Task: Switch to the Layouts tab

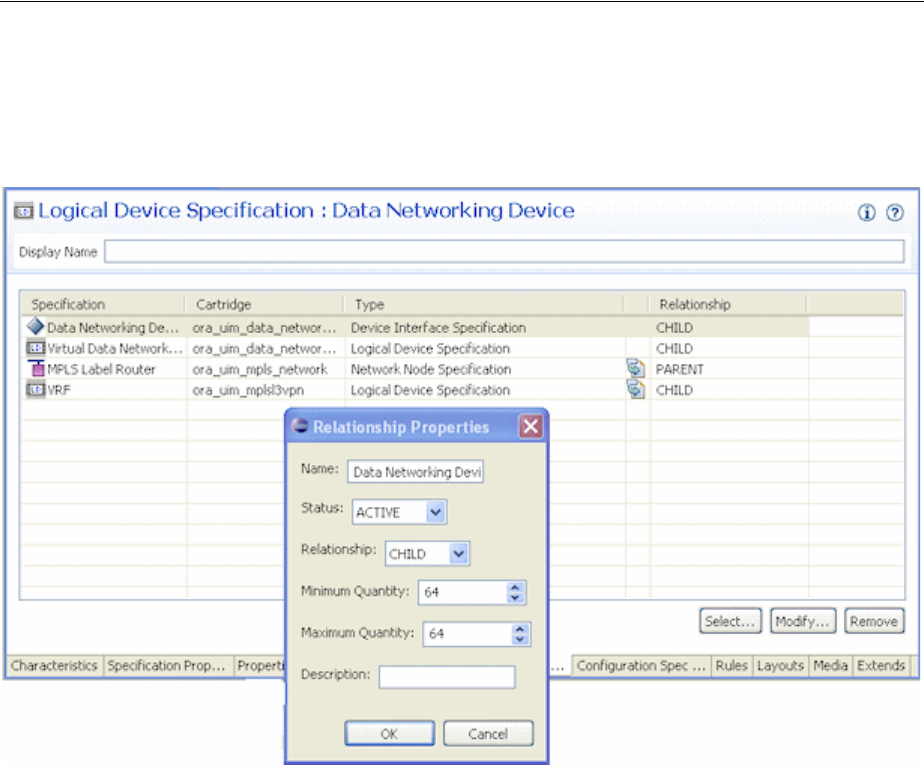Action: (x=780, y=665)
